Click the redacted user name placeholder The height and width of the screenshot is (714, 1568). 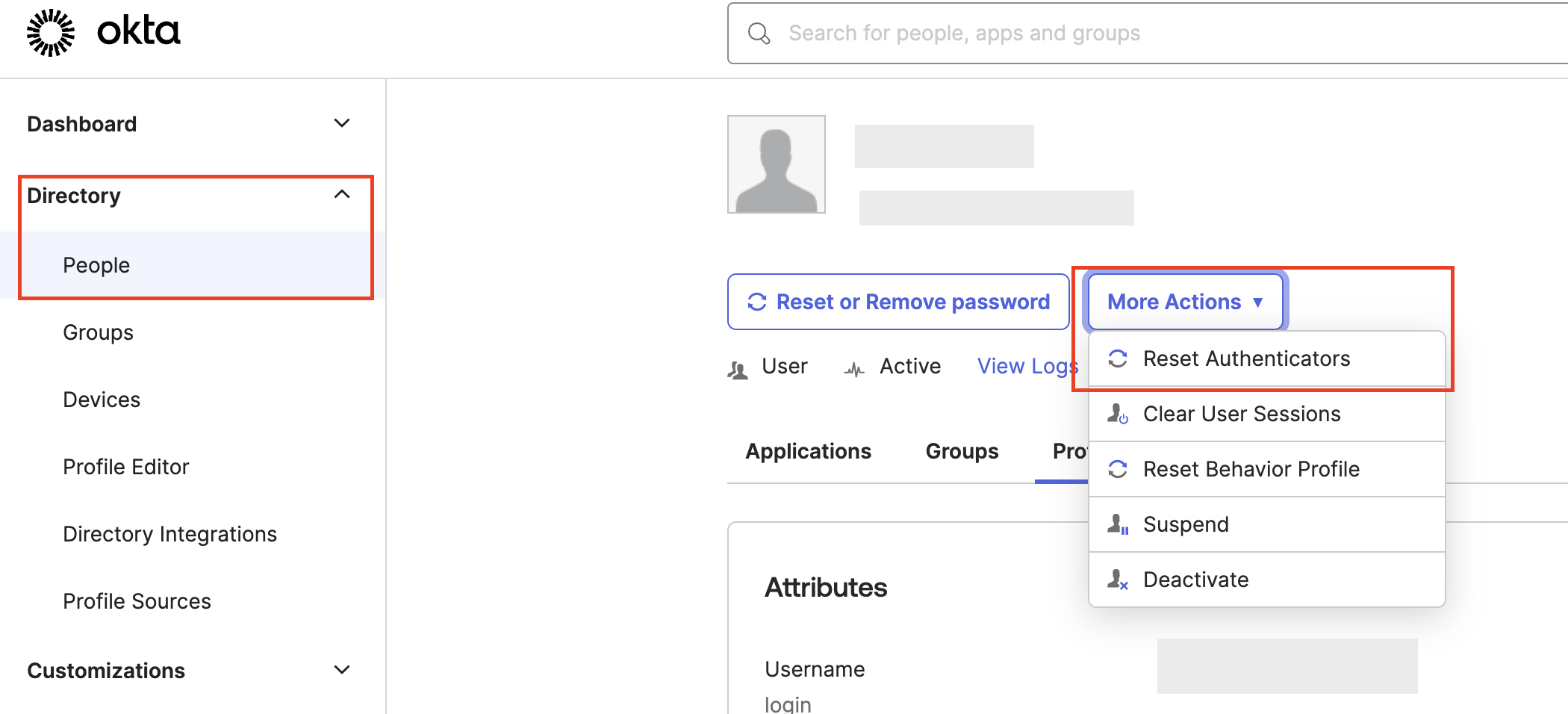[945, 146]
